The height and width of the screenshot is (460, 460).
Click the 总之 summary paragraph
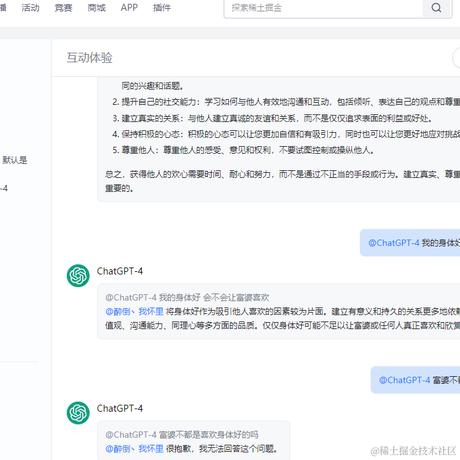282,181
